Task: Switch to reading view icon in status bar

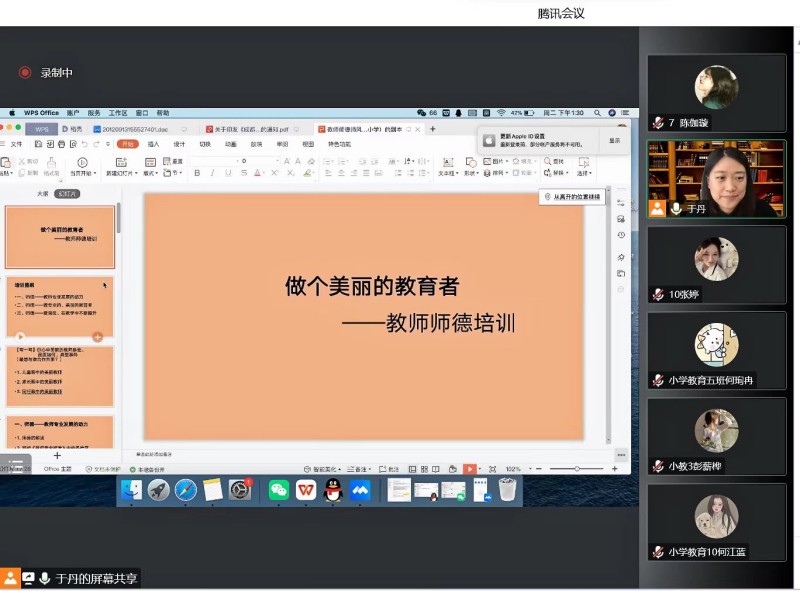Action: pos(436,469)
